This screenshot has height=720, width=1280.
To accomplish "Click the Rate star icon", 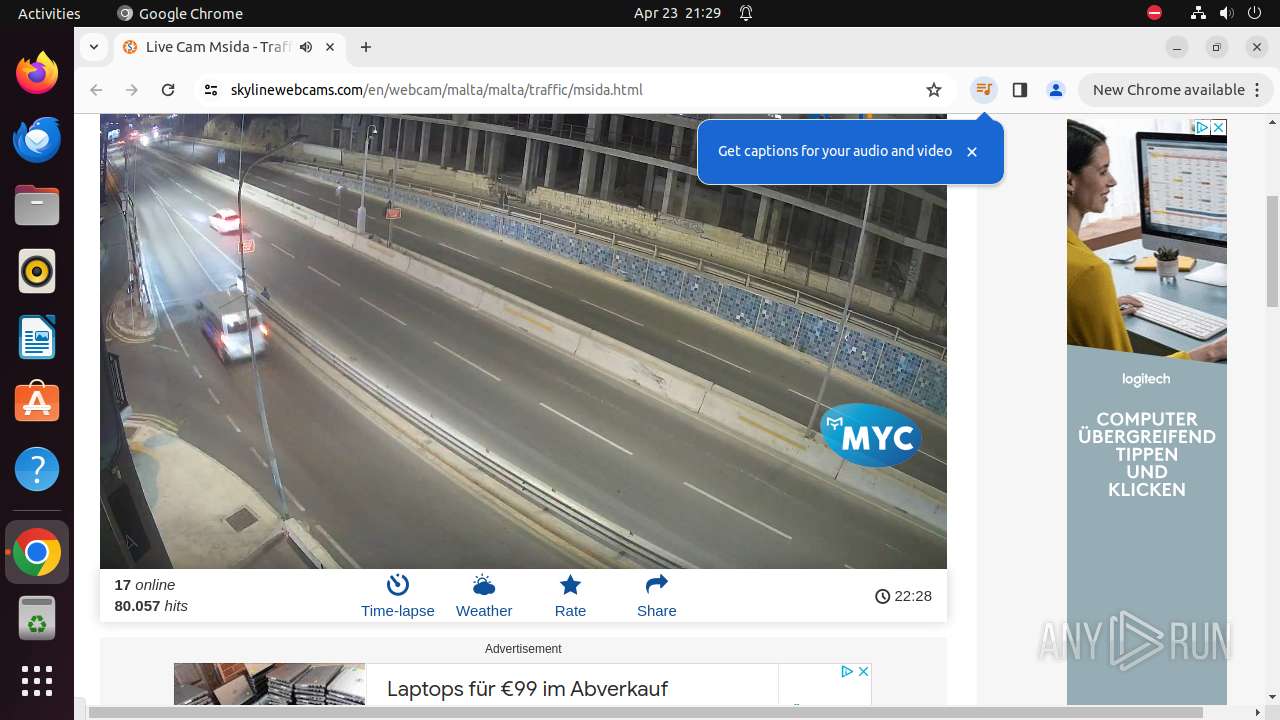I will 570,585.
